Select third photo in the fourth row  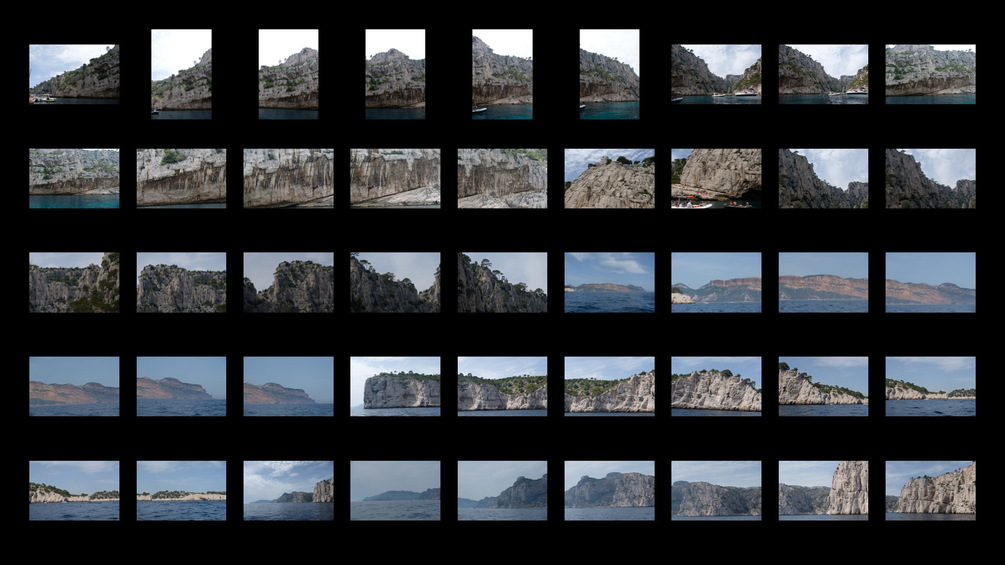point(288,387)
